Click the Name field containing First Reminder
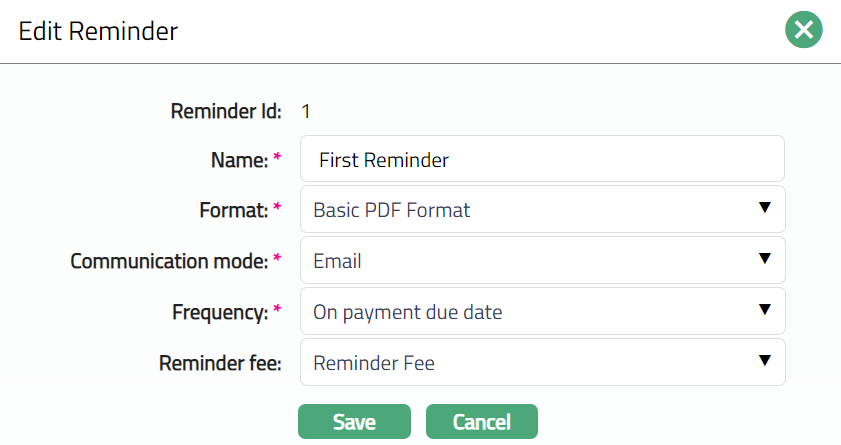Screen dimensions: 841x445 [x=542, y=159]
